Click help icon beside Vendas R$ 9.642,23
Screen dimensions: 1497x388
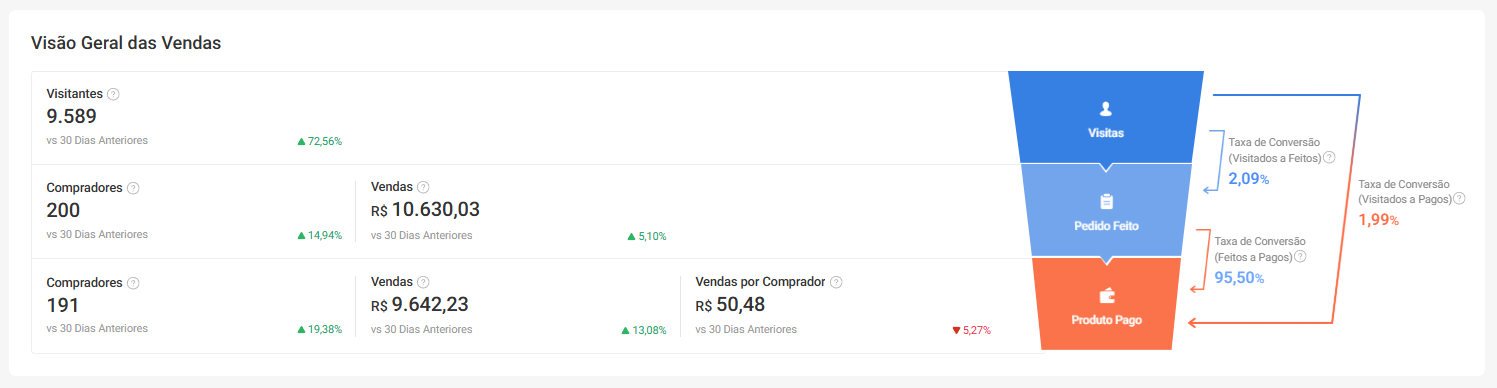click(x=423, y=283)
